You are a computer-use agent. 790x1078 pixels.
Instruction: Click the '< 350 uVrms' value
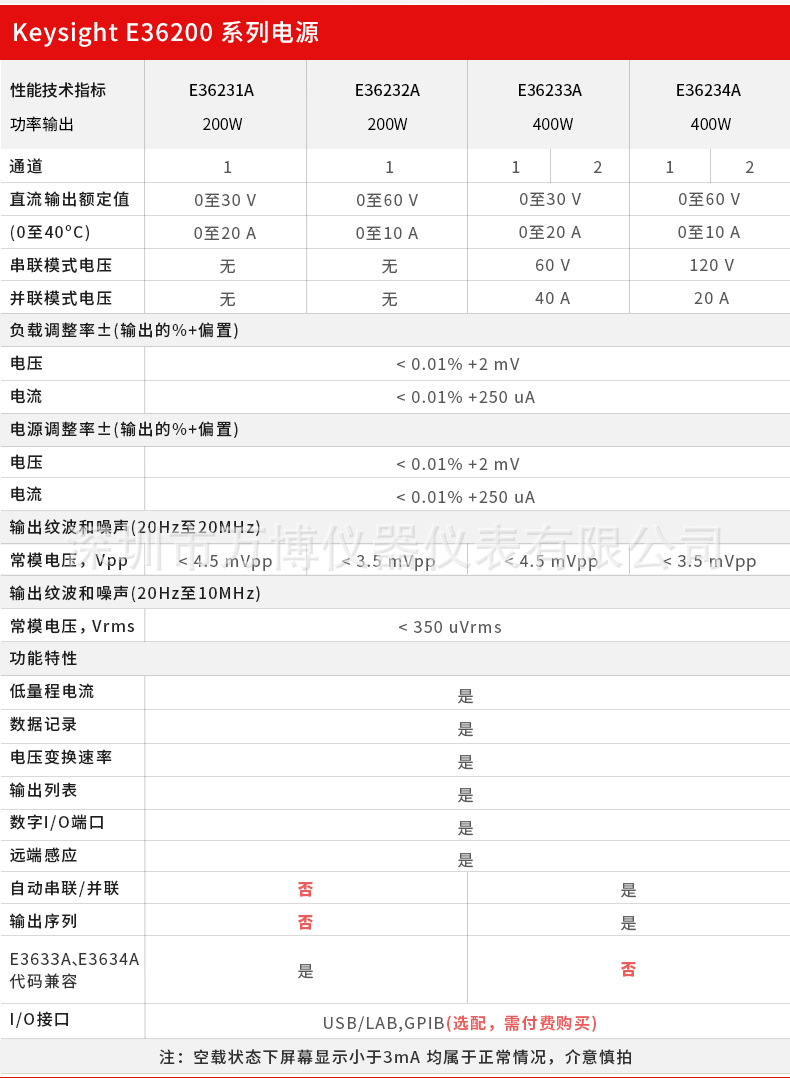450,627
